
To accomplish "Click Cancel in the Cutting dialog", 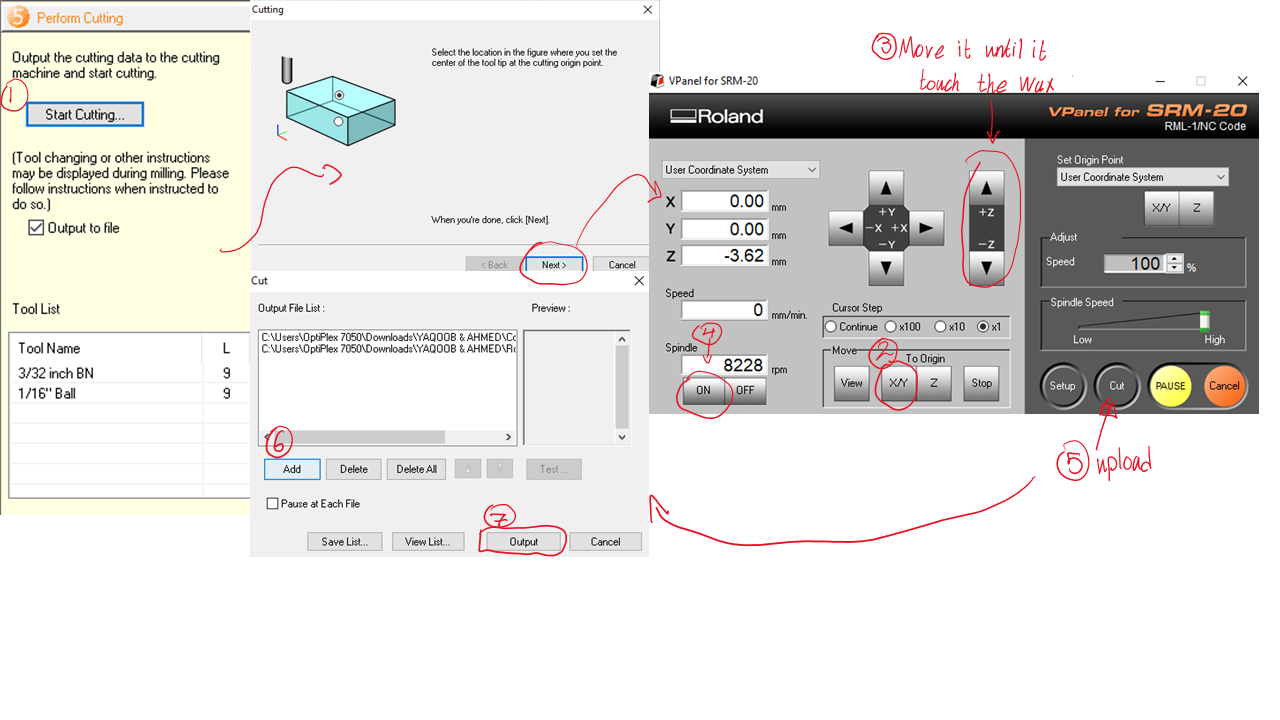I will tap(622, 265).
